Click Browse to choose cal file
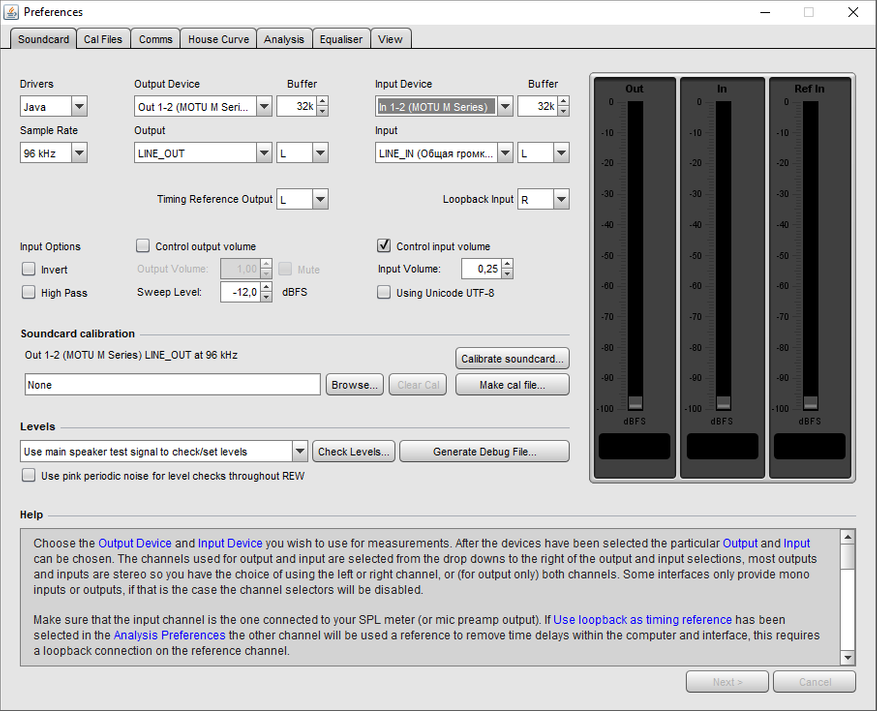 355,385
